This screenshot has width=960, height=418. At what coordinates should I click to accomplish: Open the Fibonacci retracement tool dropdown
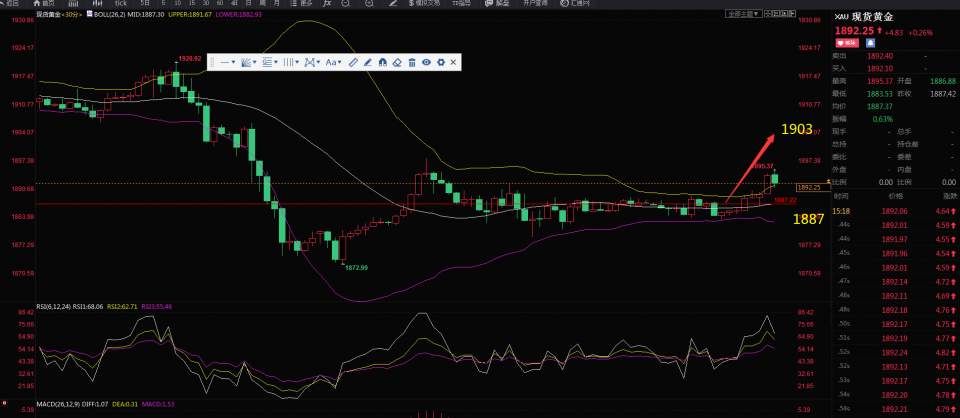[x=269, y=62]
